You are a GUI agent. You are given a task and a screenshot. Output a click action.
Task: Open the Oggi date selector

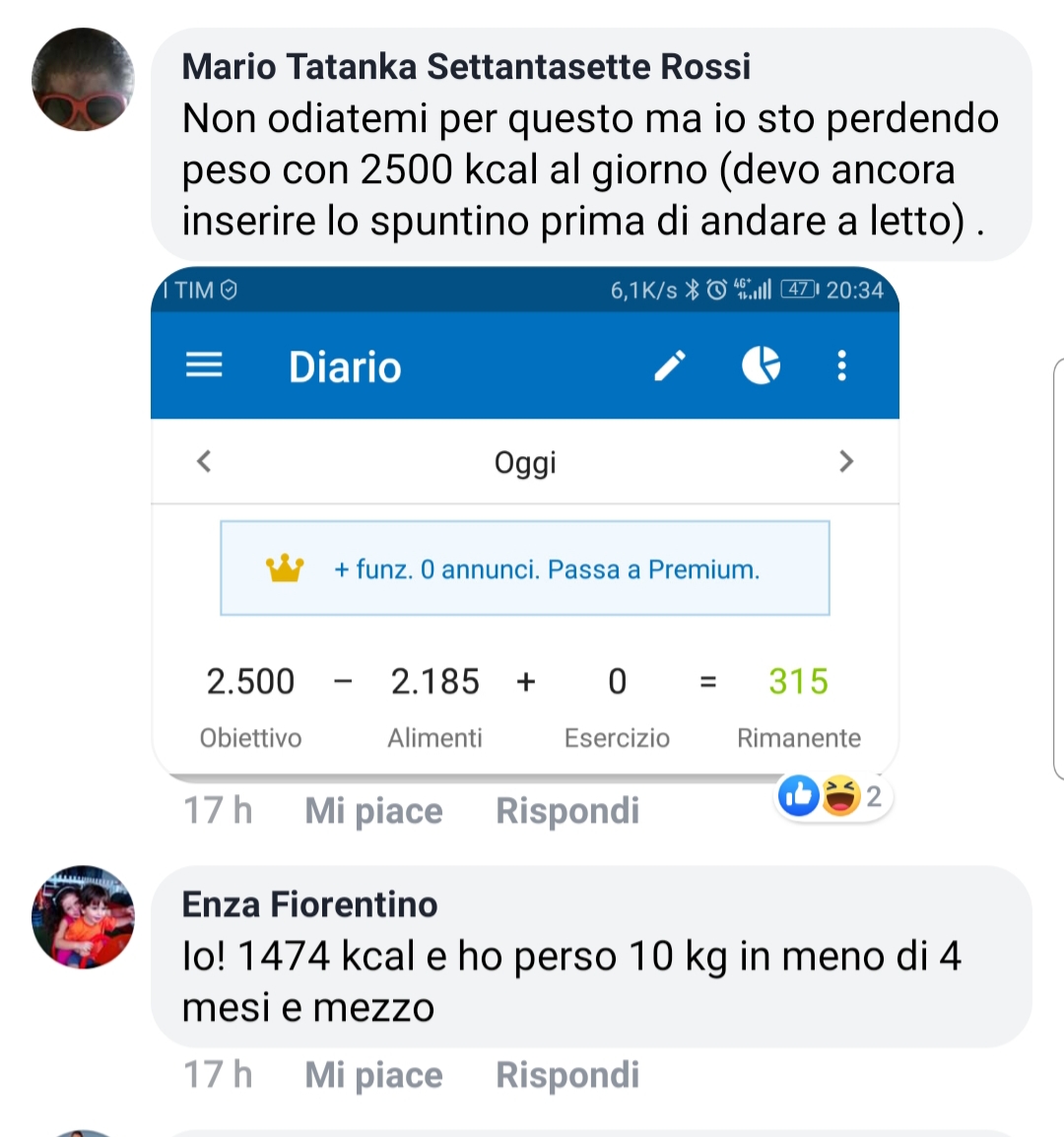click(x=525, y=462)
